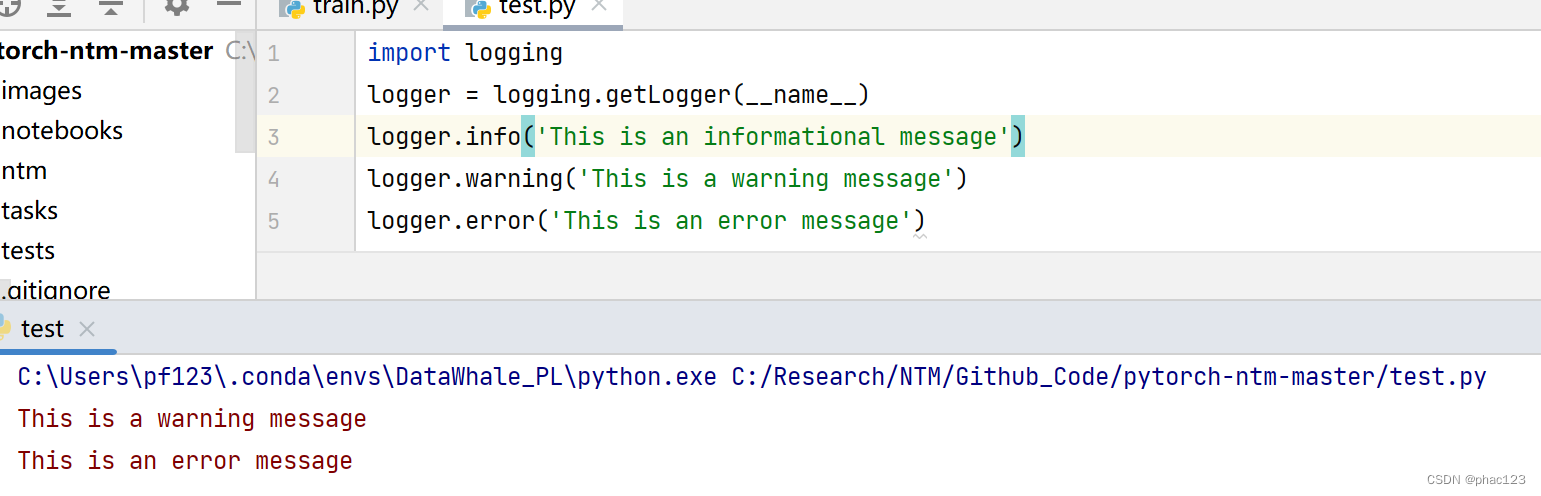The width and height of the screenshot is (1541, 496).
Task: Close the test.py editor tab
Action: point(598,6)
